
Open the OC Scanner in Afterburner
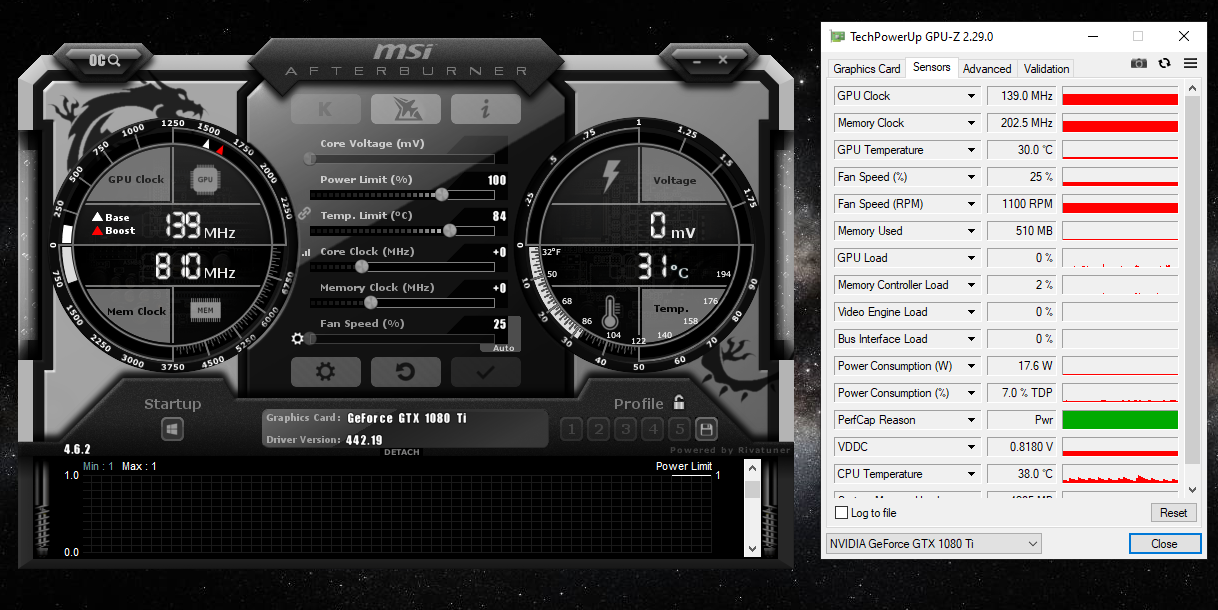(104, 61)
